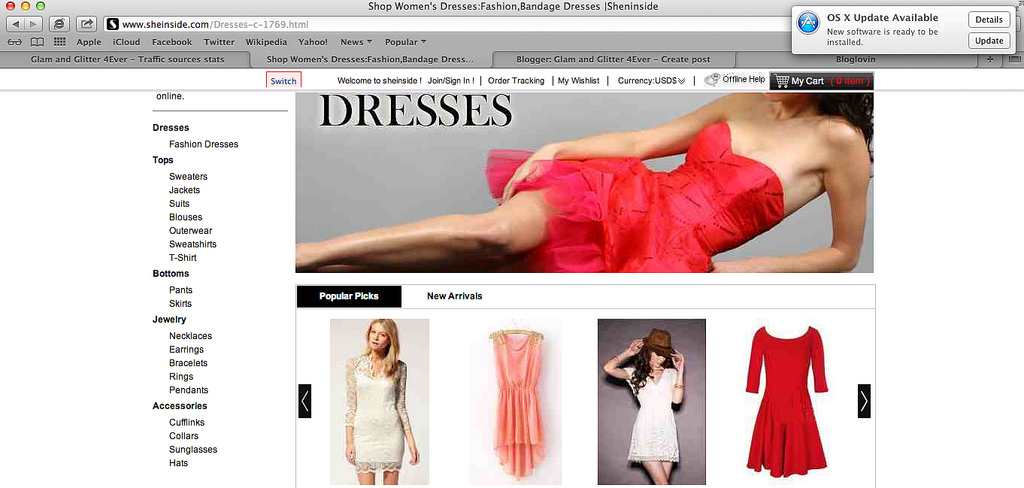Open T-Shirt category
Viewport: 1024px width, 488px height.
point(183,257)
